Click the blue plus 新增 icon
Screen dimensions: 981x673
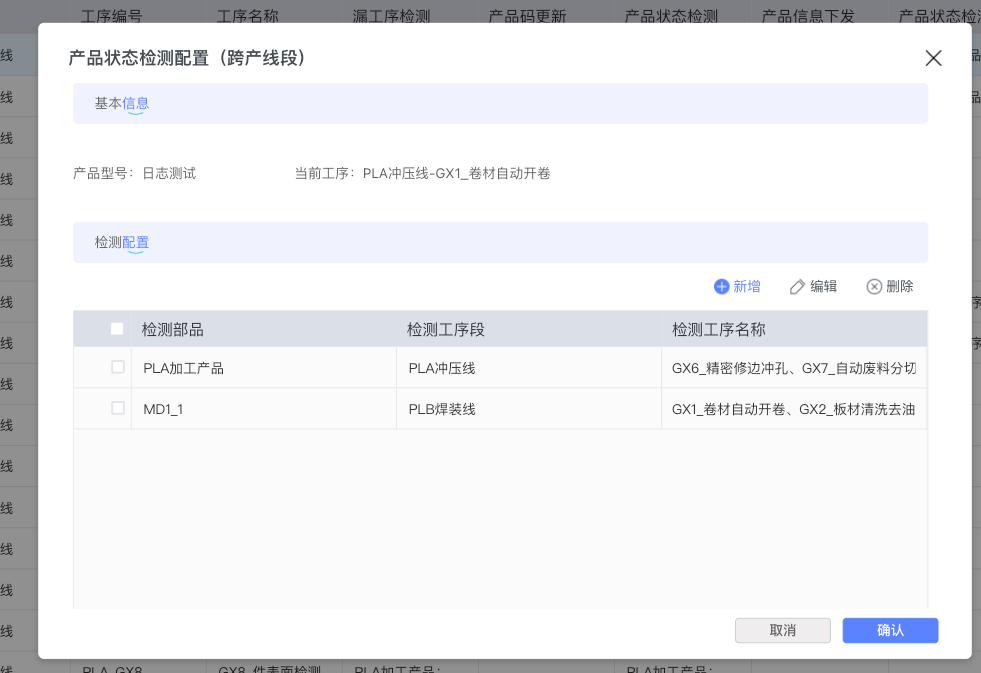(x=722, y=287)
